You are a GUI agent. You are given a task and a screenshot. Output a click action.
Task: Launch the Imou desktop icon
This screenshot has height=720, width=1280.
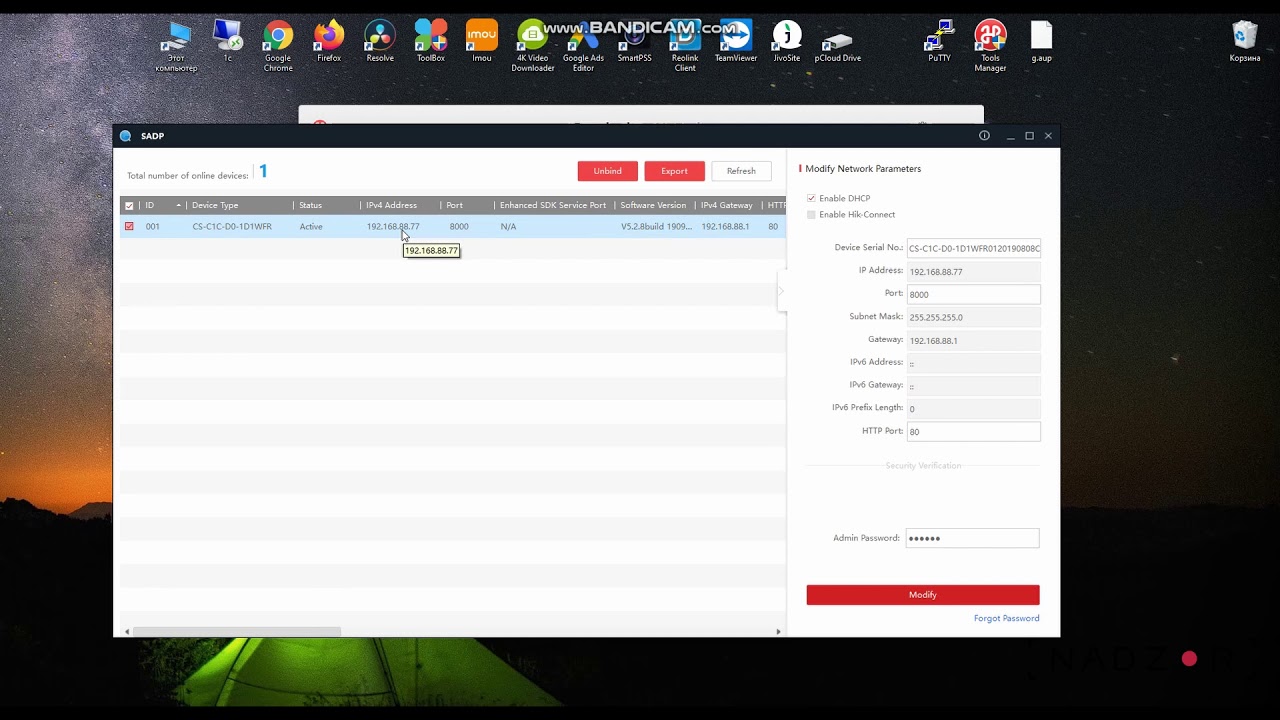482,42
